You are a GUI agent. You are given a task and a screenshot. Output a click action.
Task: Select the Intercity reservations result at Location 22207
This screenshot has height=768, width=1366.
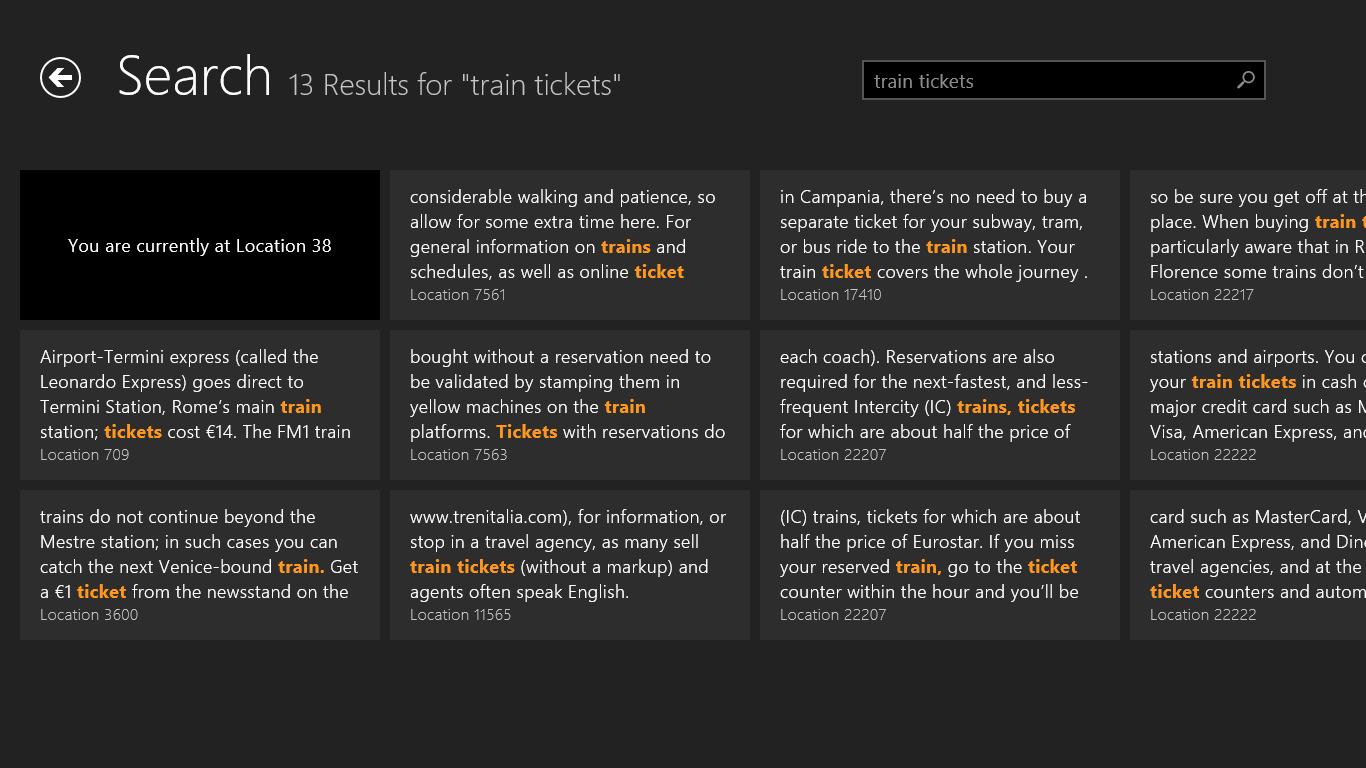939,405
